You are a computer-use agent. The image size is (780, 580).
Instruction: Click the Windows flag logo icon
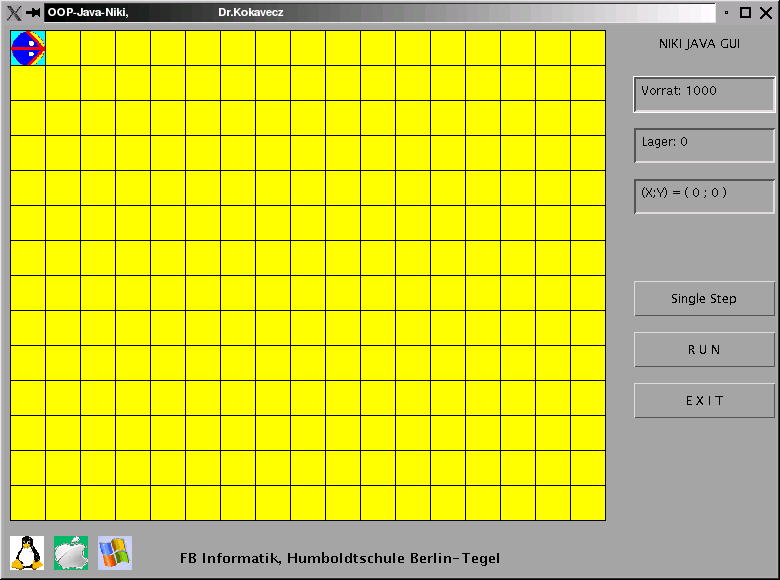tap(115, 552)
